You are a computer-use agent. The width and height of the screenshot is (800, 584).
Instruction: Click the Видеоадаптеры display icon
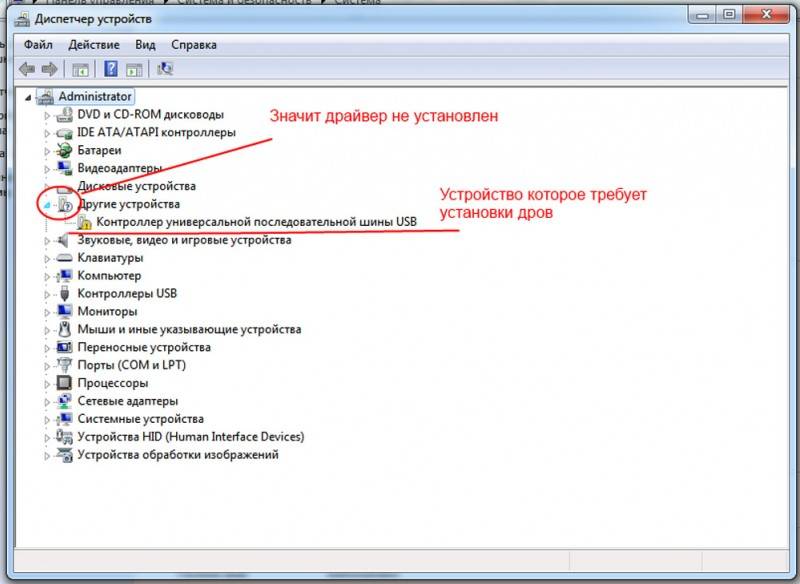coord(64,168)
